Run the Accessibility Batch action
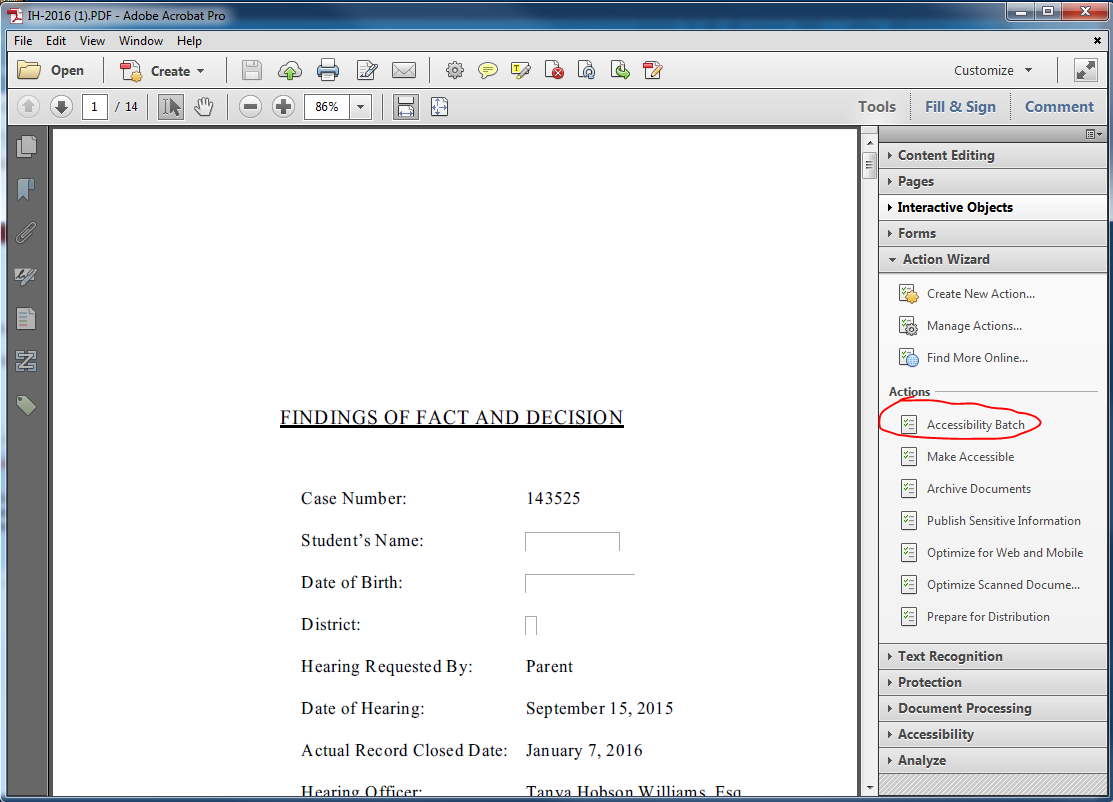The width and height of the screenshot is (1113, 802). click(975, 425)
